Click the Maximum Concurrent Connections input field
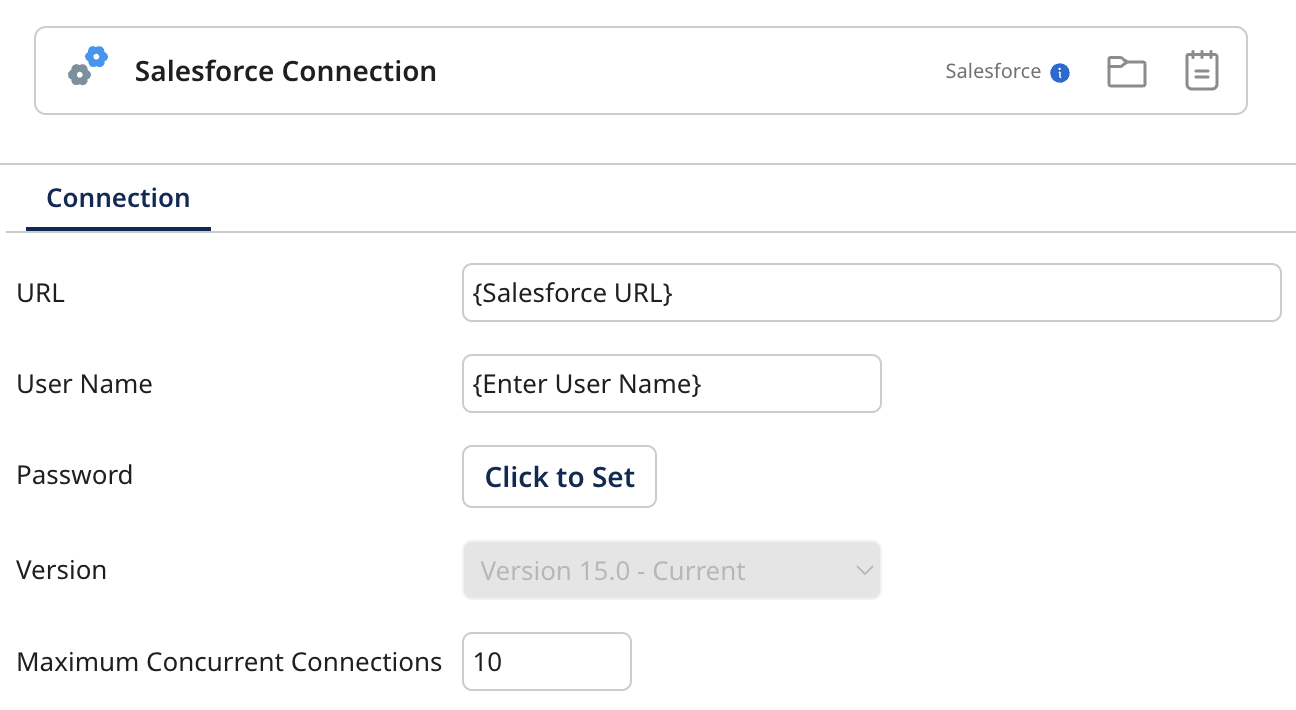Screen dimensions: 1296x710 pos(546,662)
